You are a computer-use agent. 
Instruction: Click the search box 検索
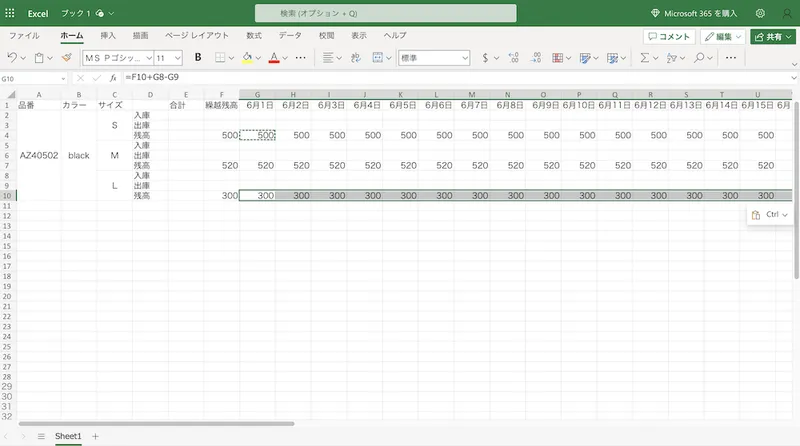click(x=386, y=13)
